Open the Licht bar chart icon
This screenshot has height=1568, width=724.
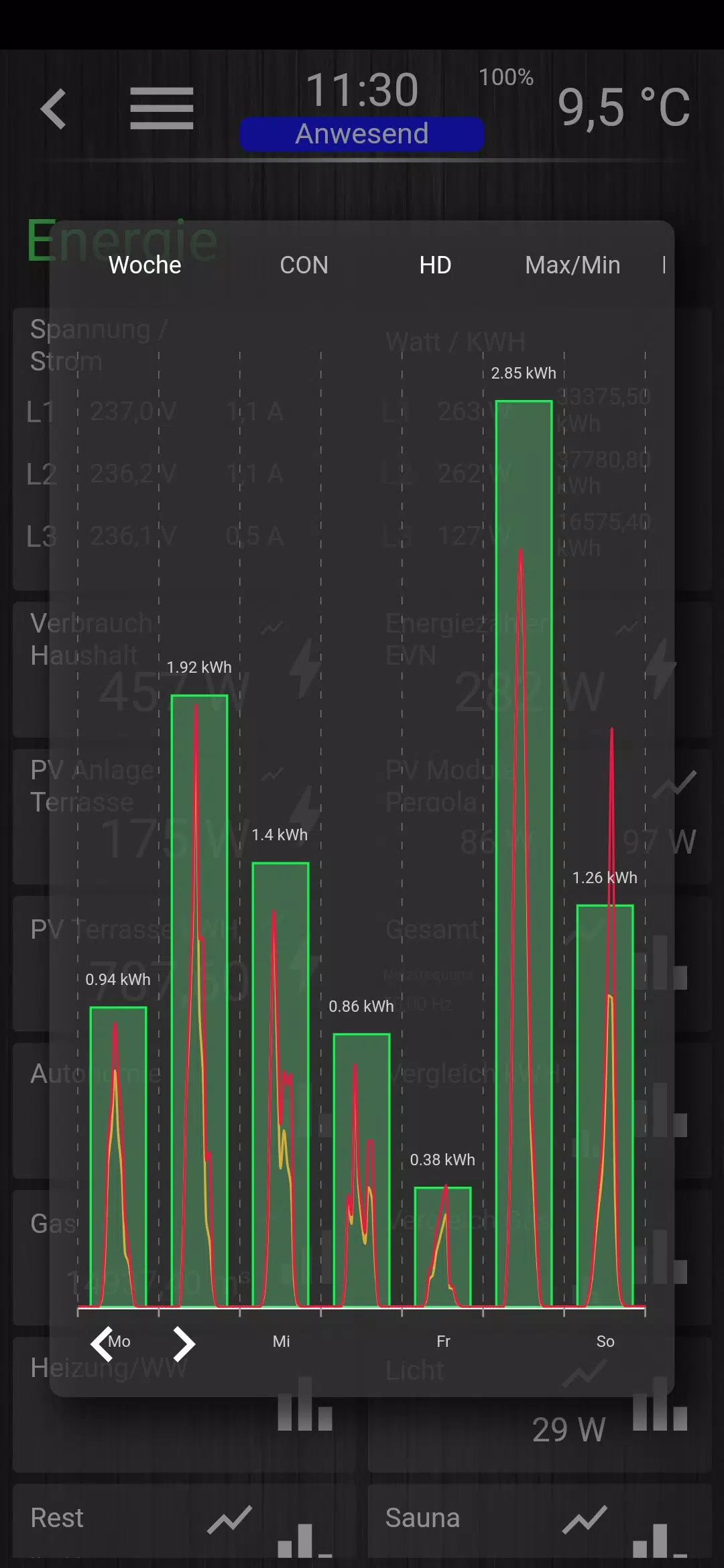(660, 1404)
